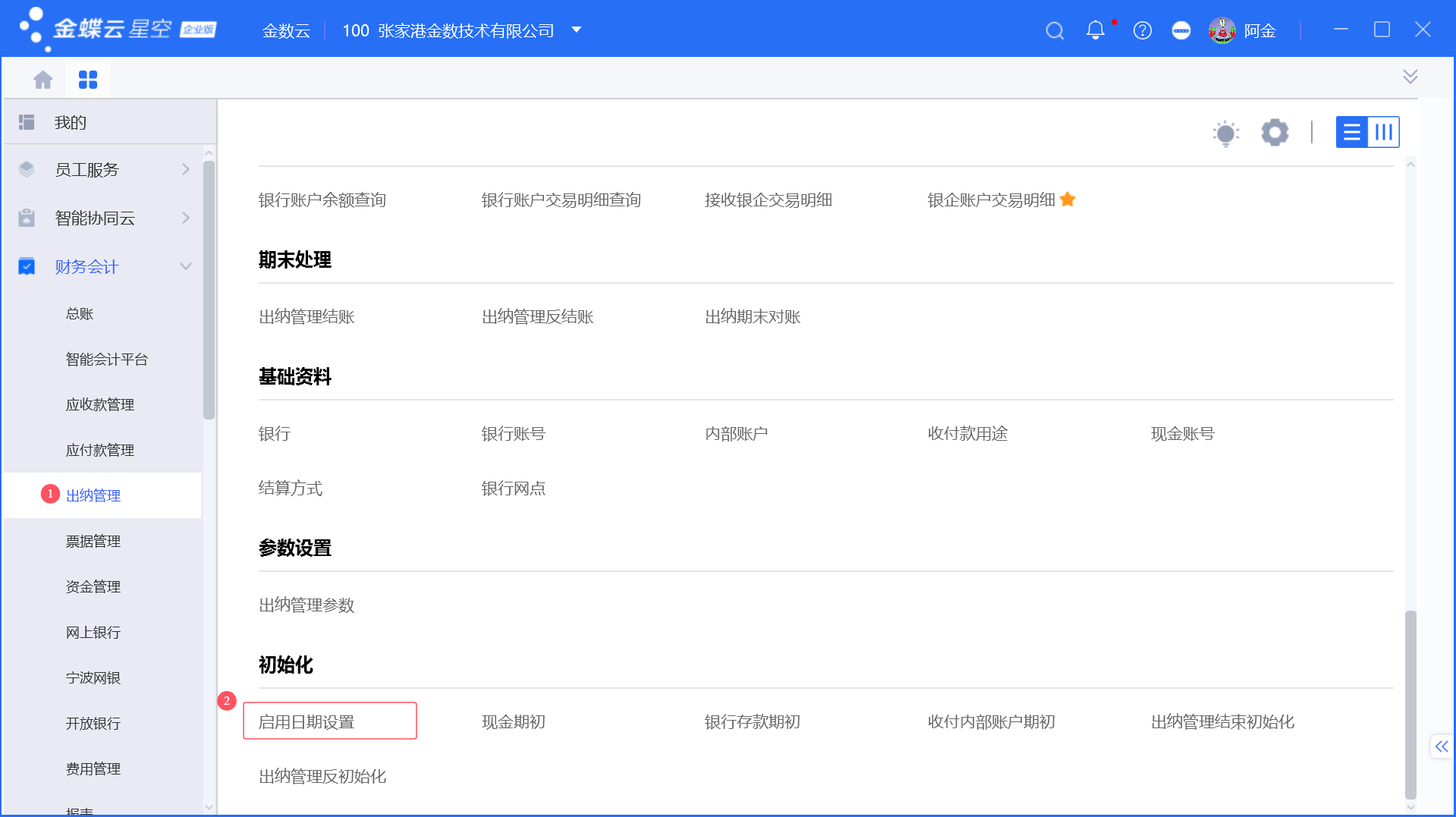Screen dimensions: 1456x817
Task: Open 内部账户
Action: click(x=737, y=433)
